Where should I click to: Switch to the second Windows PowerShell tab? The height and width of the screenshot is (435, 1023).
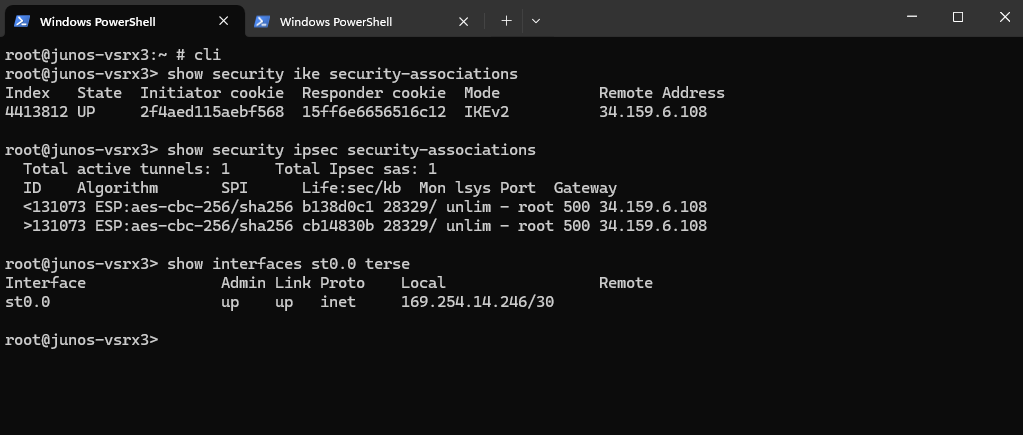(363, 22)
